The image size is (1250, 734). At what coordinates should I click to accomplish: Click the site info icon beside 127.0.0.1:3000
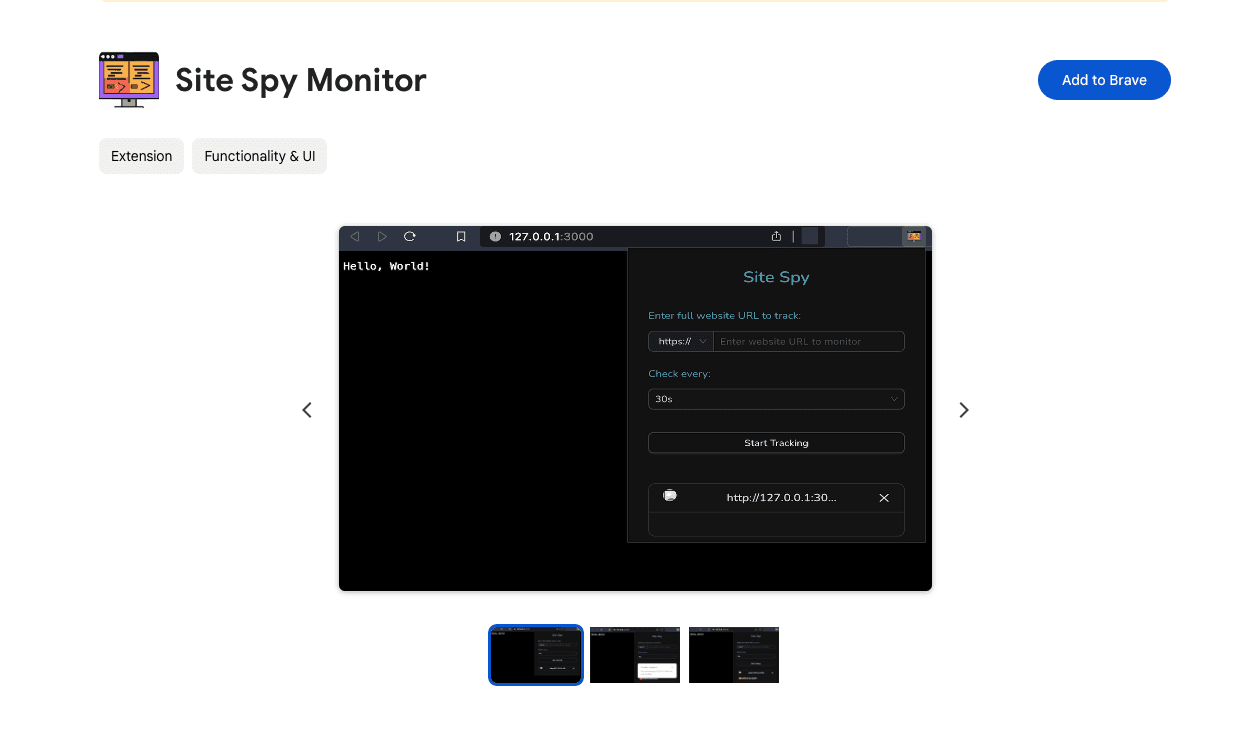point(494,236)
